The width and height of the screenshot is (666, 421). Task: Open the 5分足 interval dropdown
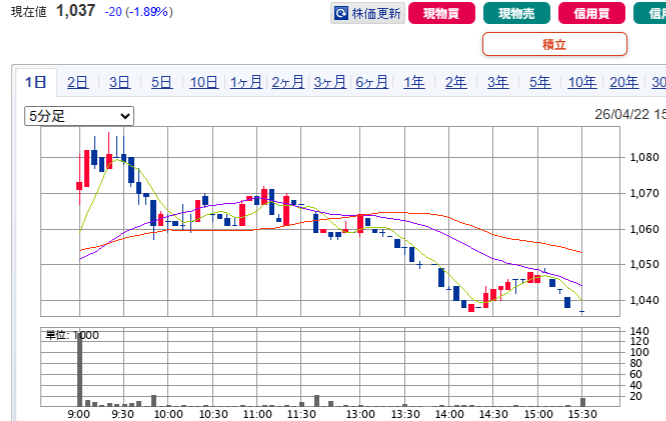(x=79, y=116)
